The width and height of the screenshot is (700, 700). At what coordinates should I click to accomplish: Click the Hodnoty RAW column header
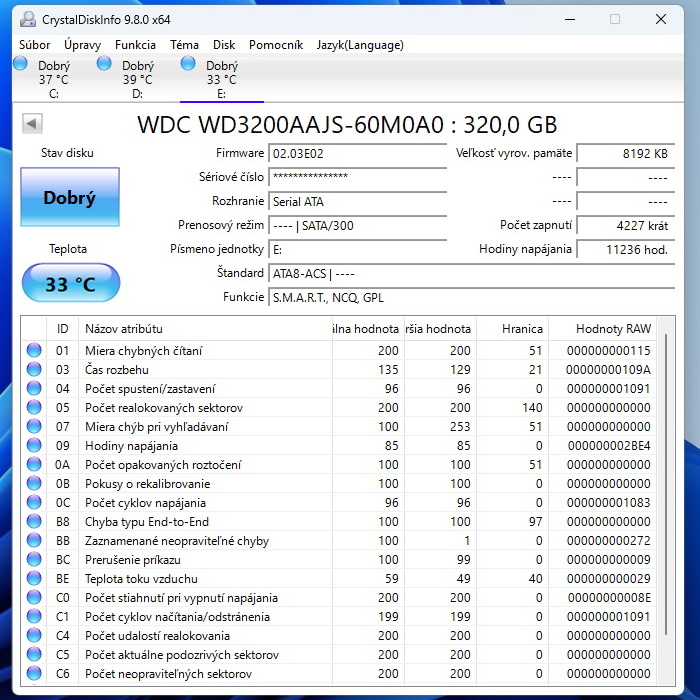tap(613, 329)
